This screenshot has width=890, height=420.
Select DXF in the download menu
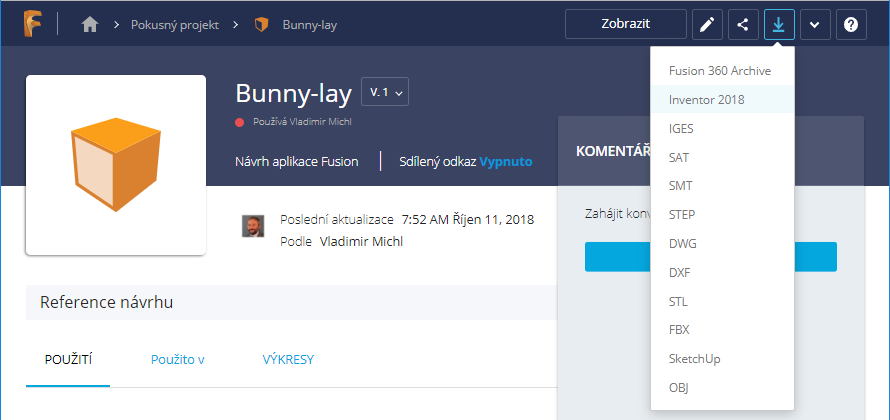[722, 272]
